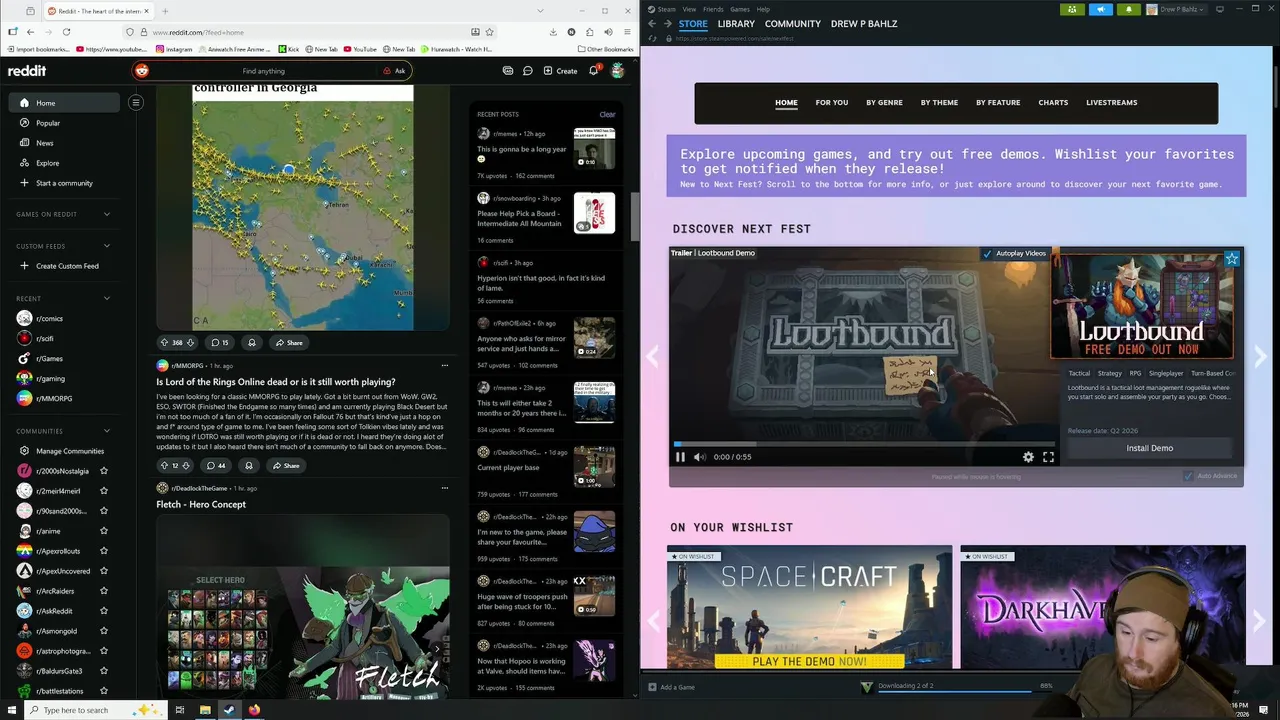
Task: Favorite r/2000sNostalgia with star
Action: (104, 471)
